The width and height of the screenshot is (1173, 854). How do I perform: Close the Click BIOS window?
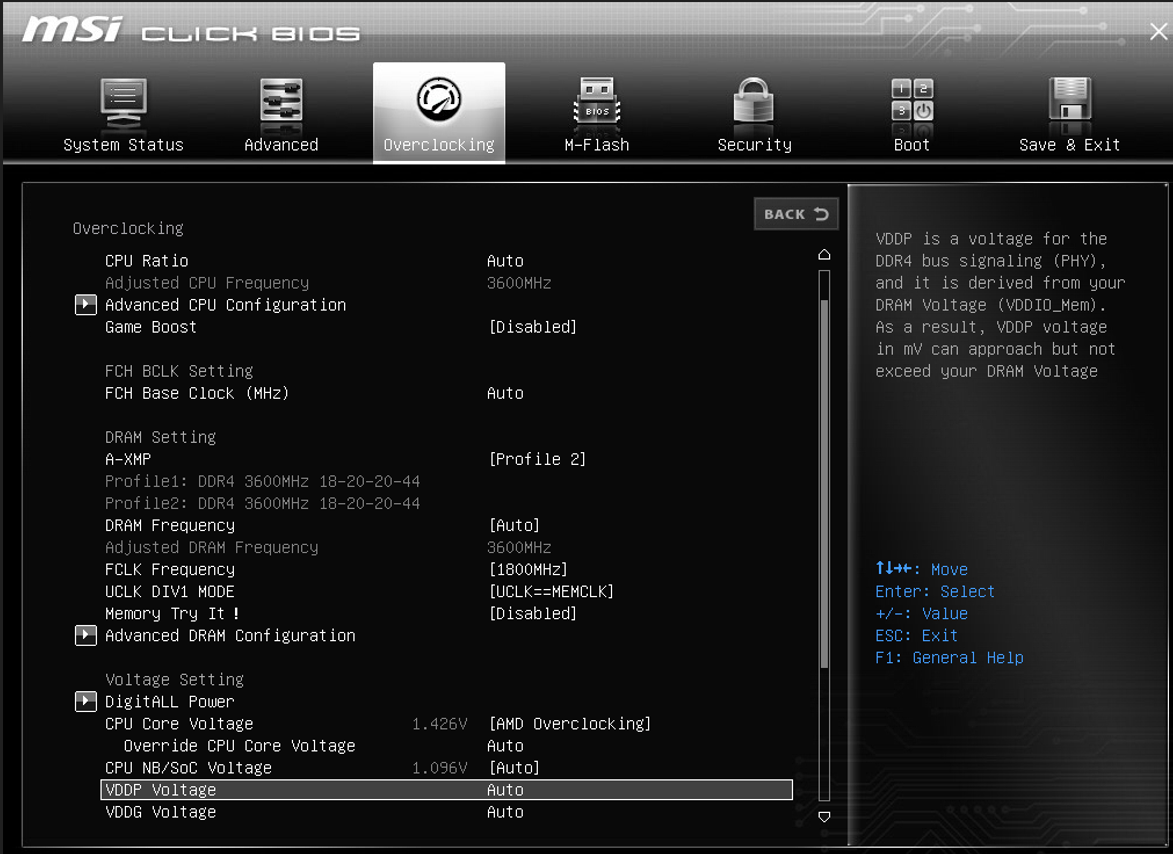click(x=1158, y=31)
